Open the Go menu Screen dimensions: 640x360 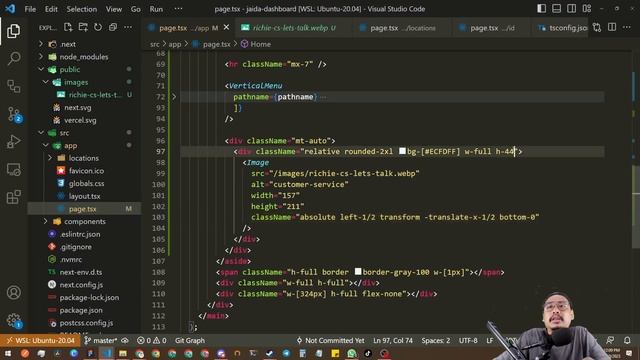(x=136, y=9)
